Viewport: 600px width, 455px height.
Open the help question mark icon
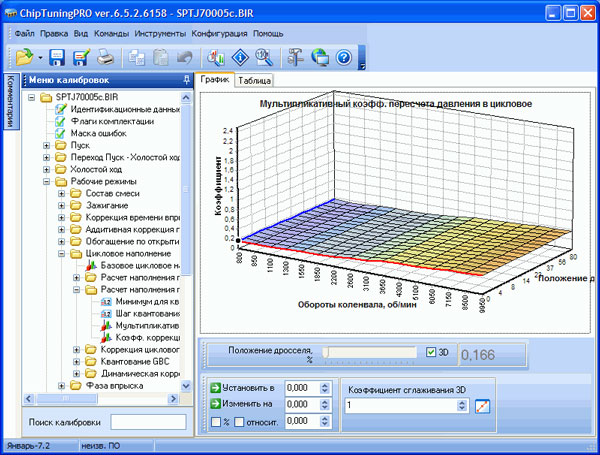[x=342, y=57]
